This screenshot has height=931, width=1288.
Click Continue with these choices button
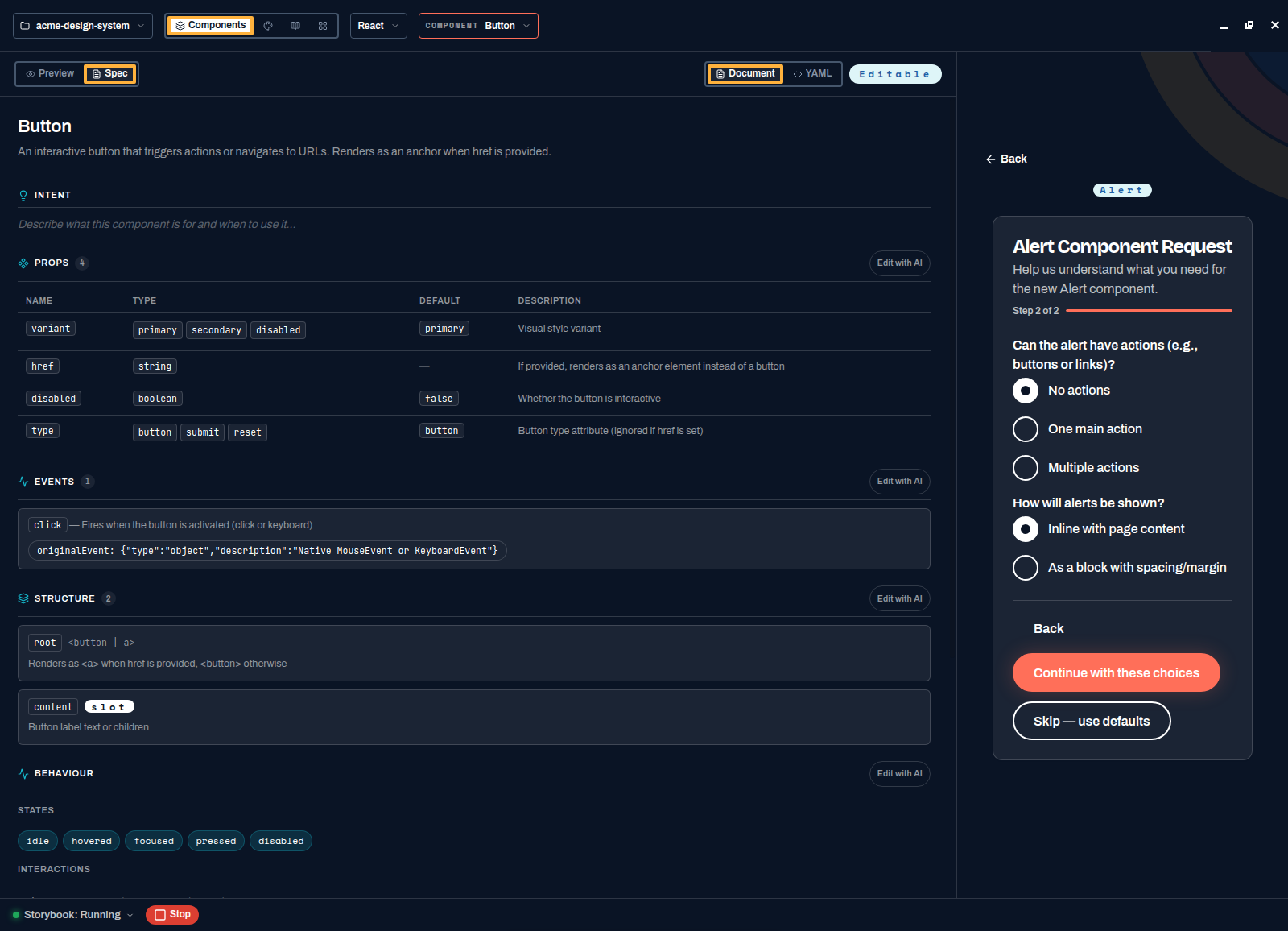click(1117, 672)
